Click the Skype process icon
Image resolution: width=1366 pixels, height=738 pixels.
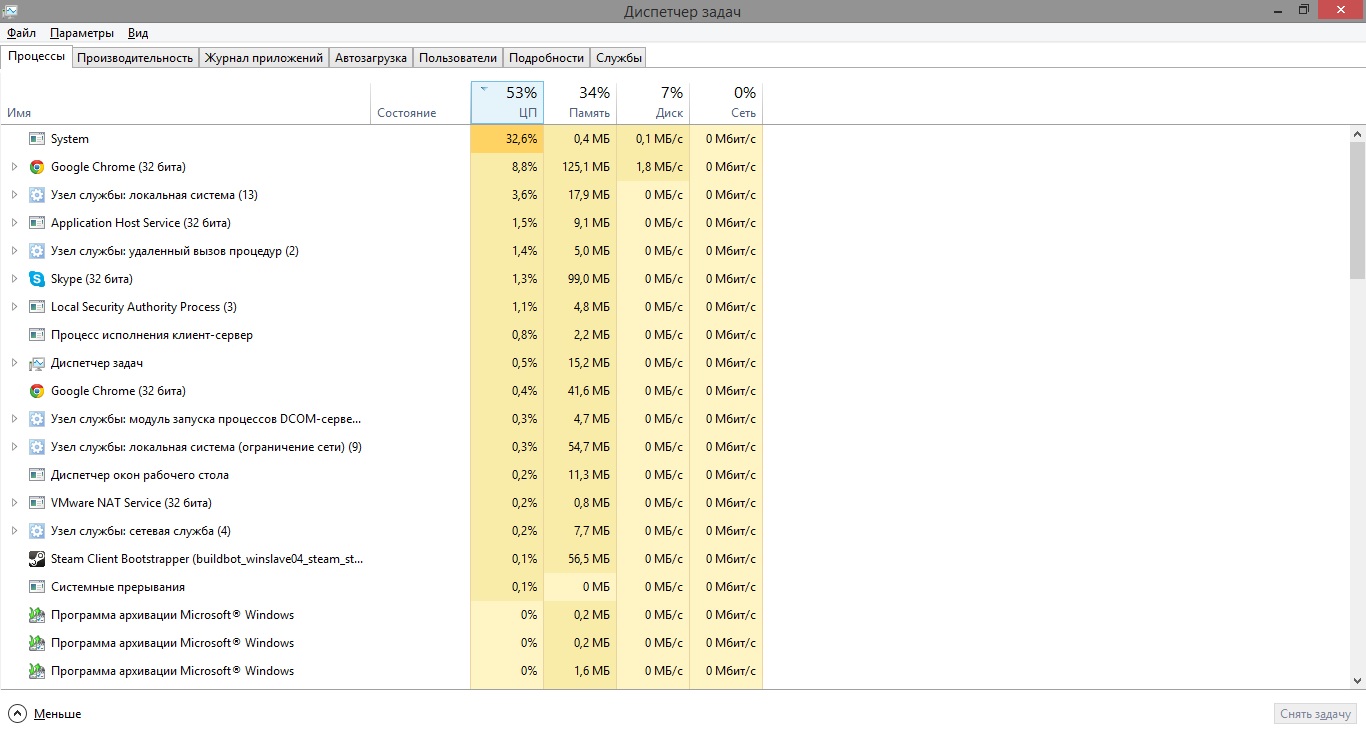click(37, 279)
